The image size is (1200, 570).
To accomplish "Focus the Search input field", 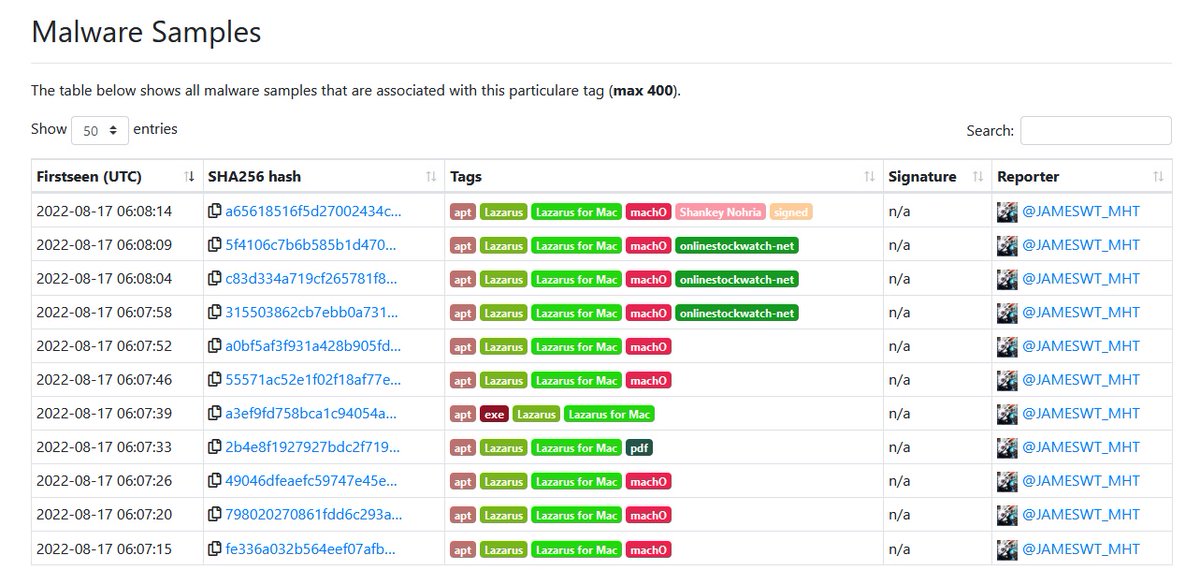I will point(1095,130).
